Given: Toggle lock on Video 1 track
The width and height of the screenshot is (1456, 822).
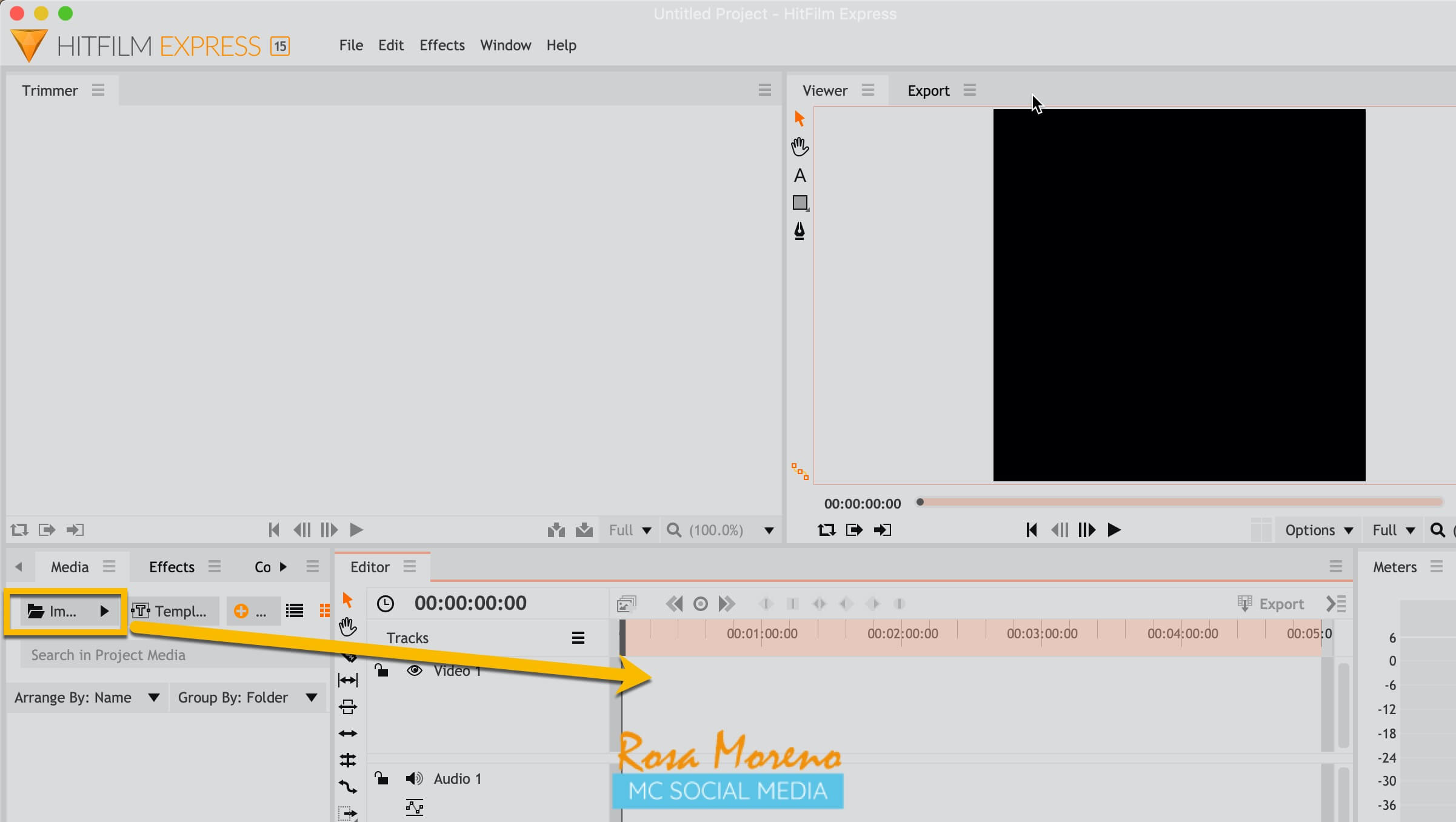Looking at the screenshot, I should (381, 670).
